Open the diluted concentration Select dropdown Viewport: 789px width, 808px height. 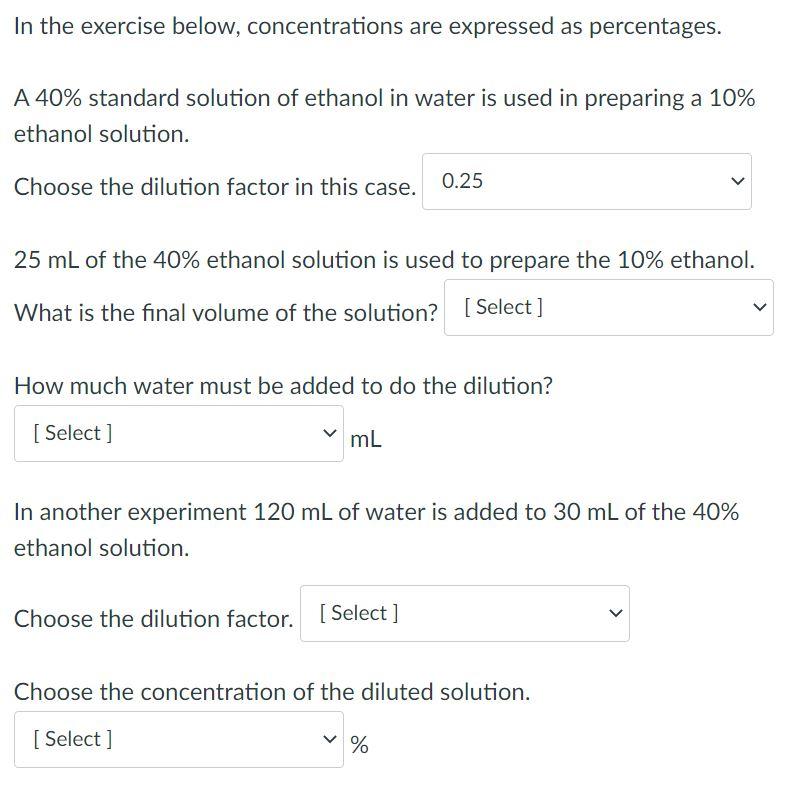[x=178, y=738]
